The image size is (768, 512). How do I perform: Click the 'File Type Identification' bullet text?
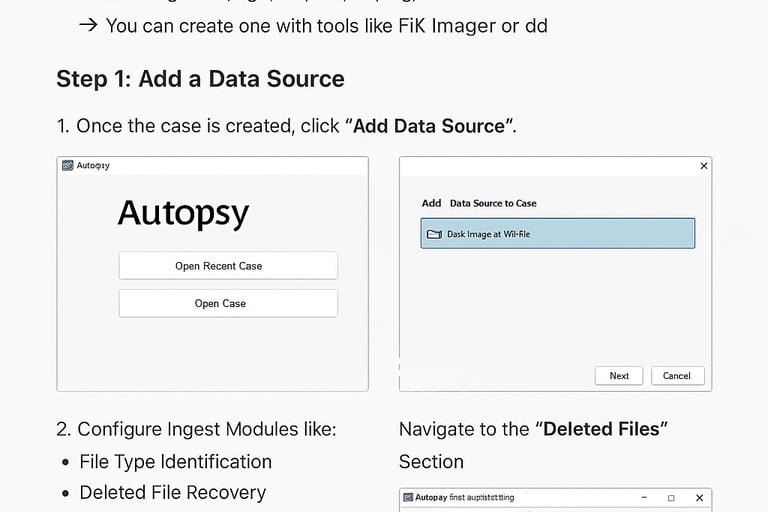pos(175,462)
